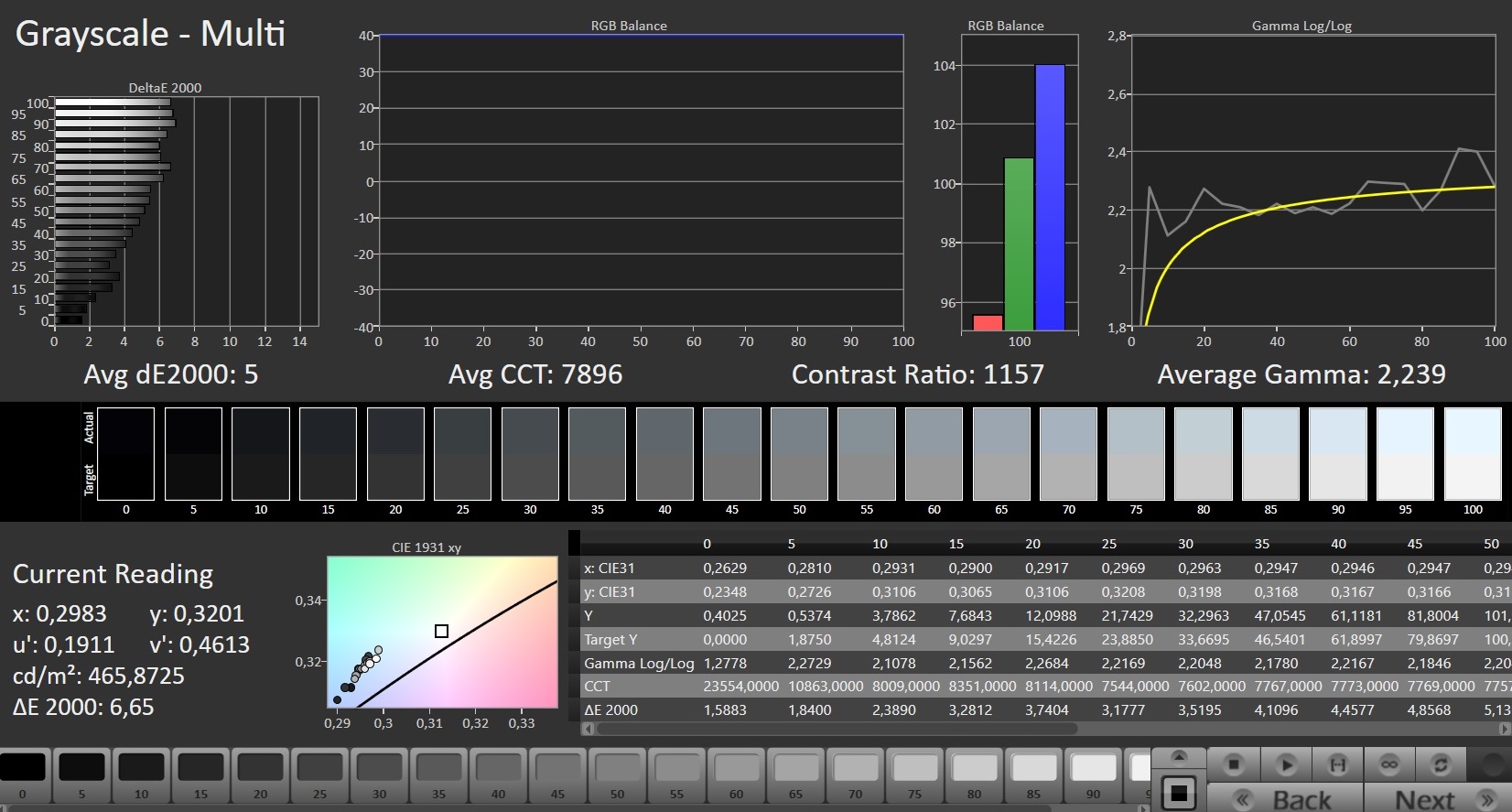Image resolution: width=1512 pixels, height=812 pixels.
Task: Click the Gamma Log/Log row label
Action: pyautogui.click(x=639, y=663)
